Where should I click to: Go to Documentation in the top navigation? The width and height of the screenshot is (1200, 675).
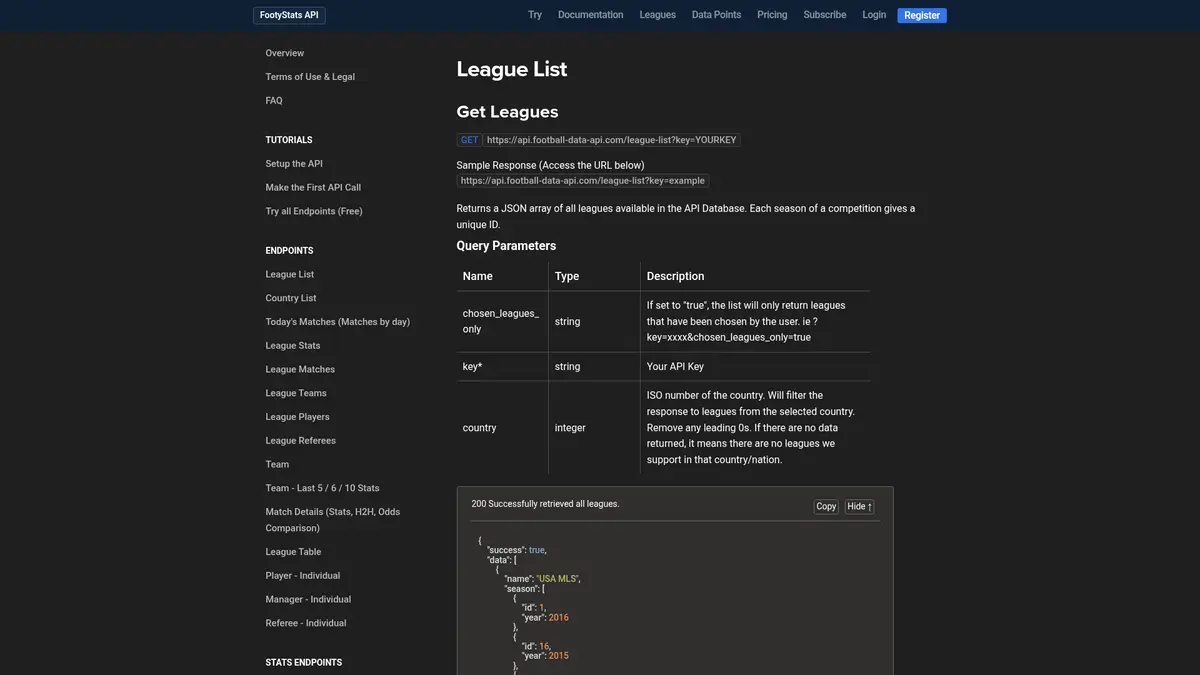[x=590, y=15]
